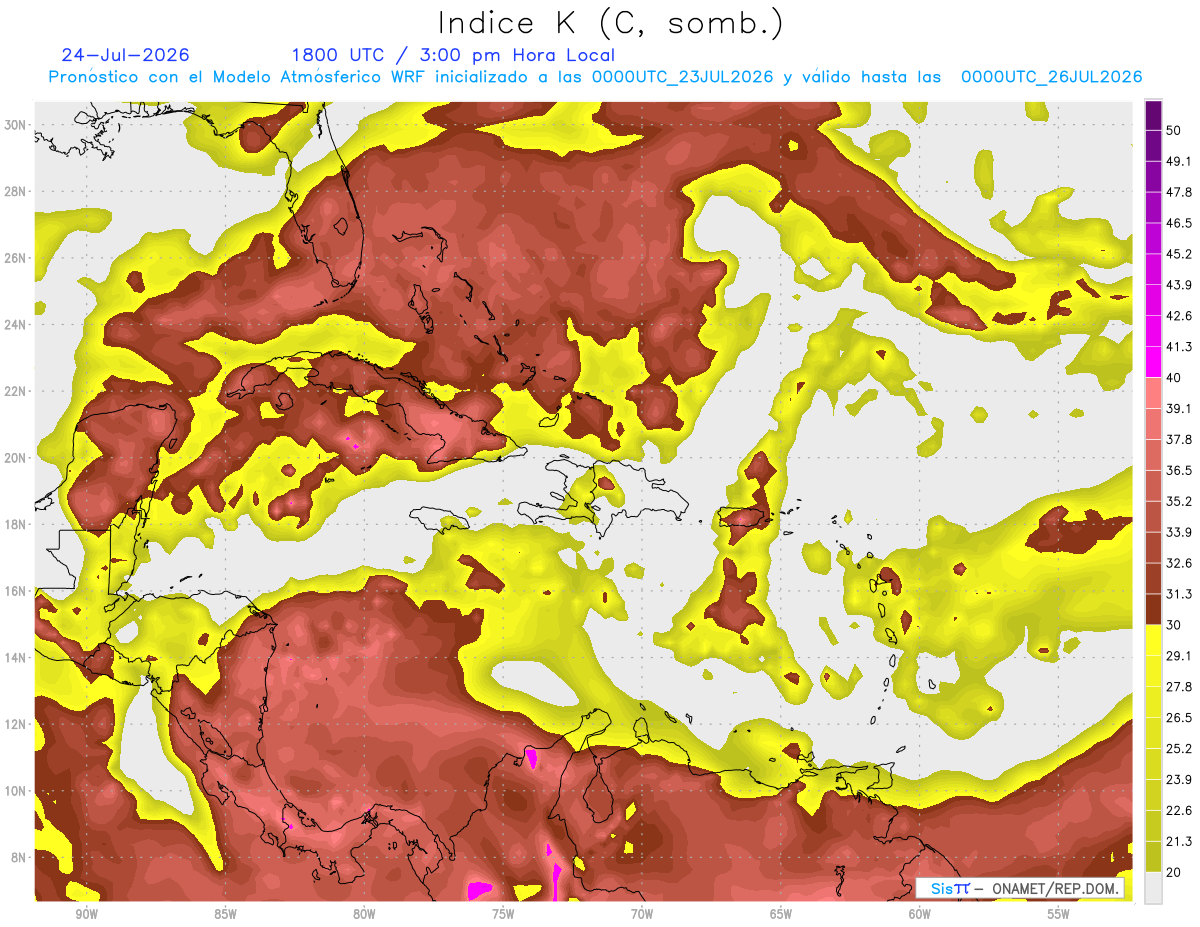Image resolution: width=1200 pixels, height=927 pixels.
Task: Click the colorbar value 36.5
Action: point(1180,470)
